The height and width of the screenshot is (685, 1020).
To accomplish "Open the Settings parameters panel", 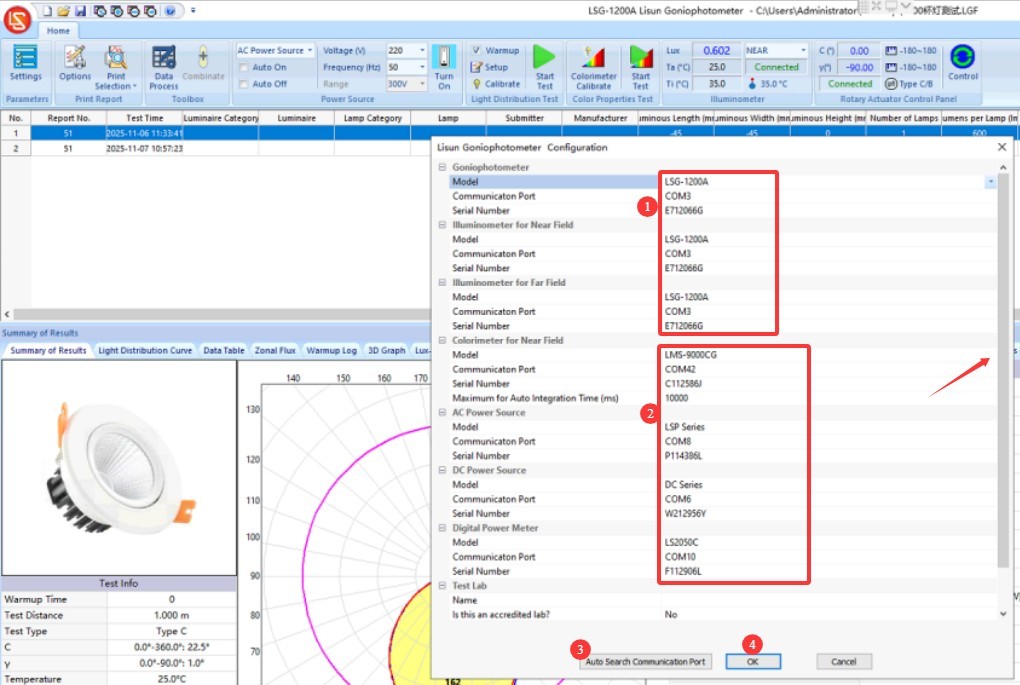I will [25, 64].
